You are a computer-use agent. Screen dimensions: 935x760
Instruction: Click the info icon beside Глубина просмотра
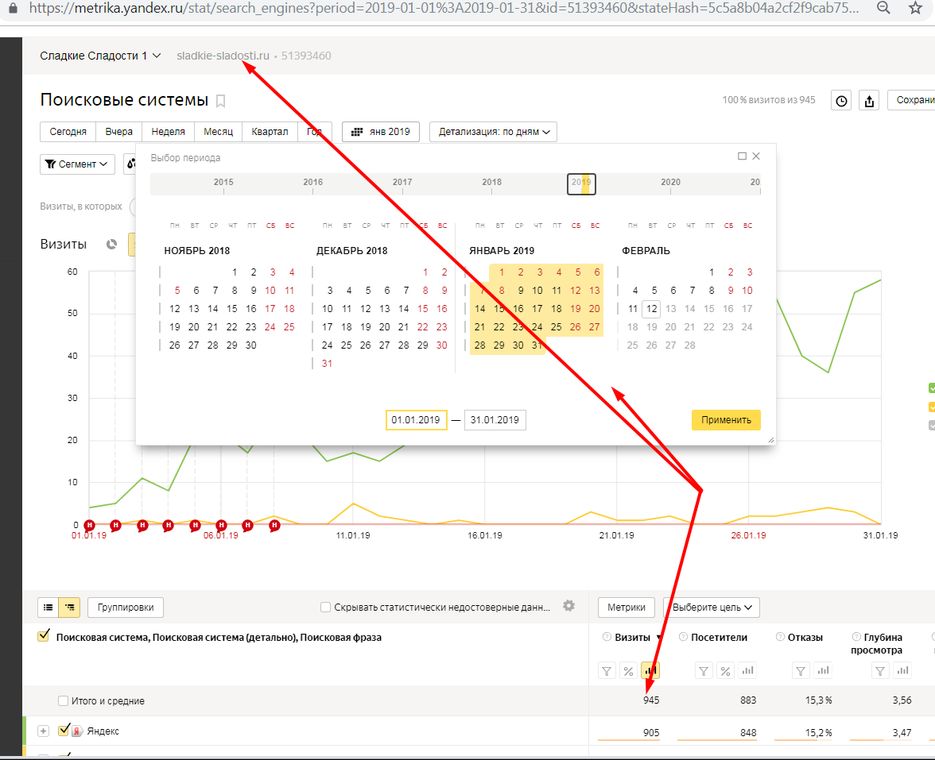pyautogui.click(x=856, y=637)
